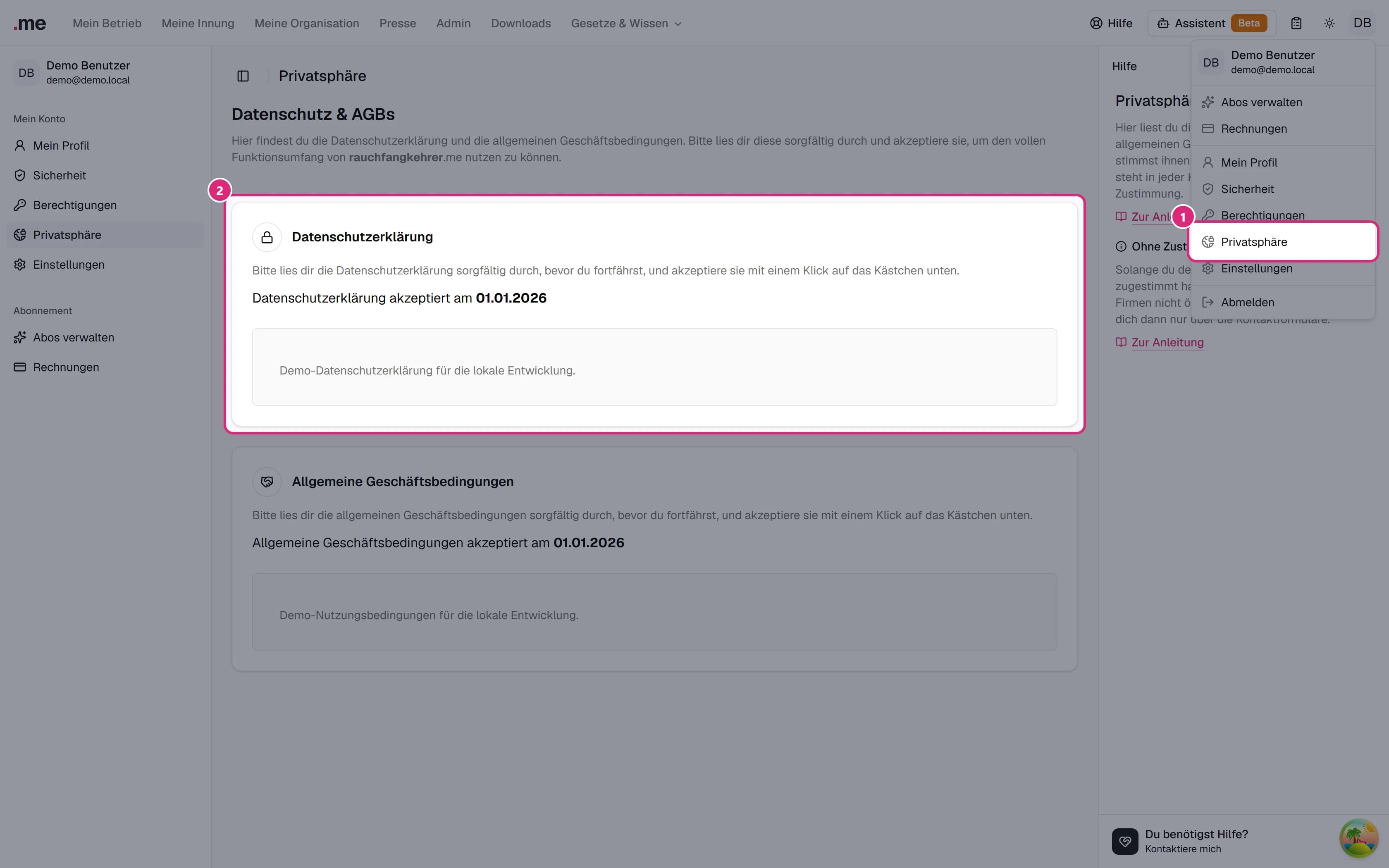Click Kontaktiere mich help text
Viewport: 1389px width, 868px height.
pos(1182,849)
